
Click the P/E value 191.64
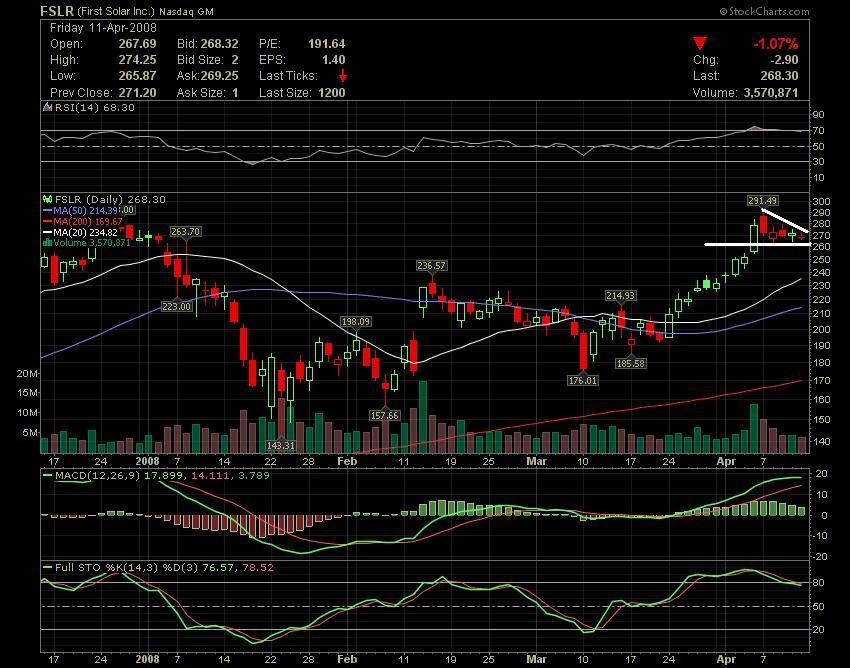(326, 44)
